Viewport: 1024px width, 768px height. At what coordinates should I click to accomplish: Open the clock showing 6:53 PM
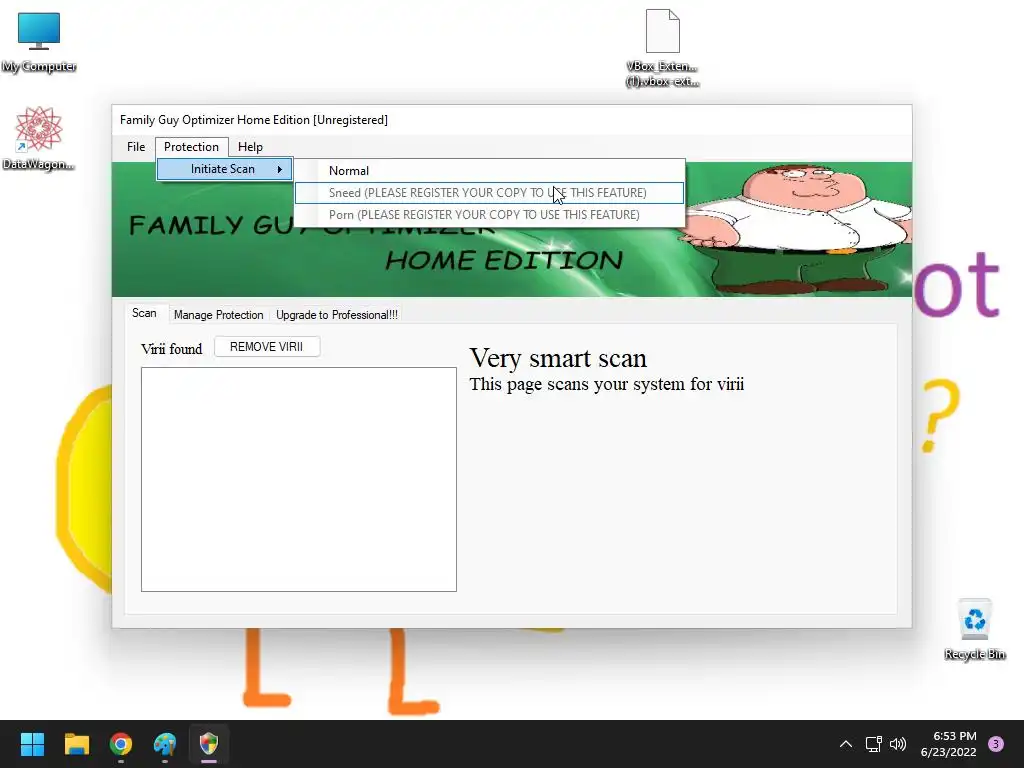click(948, 744)
